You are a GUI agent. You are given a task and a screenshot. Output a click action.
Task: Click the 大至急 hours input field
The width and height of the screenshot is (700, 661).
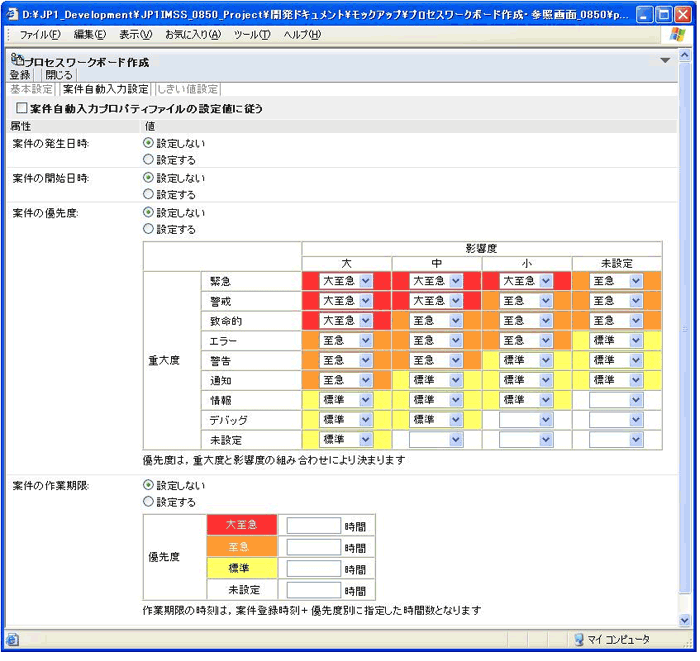[315, 527]
